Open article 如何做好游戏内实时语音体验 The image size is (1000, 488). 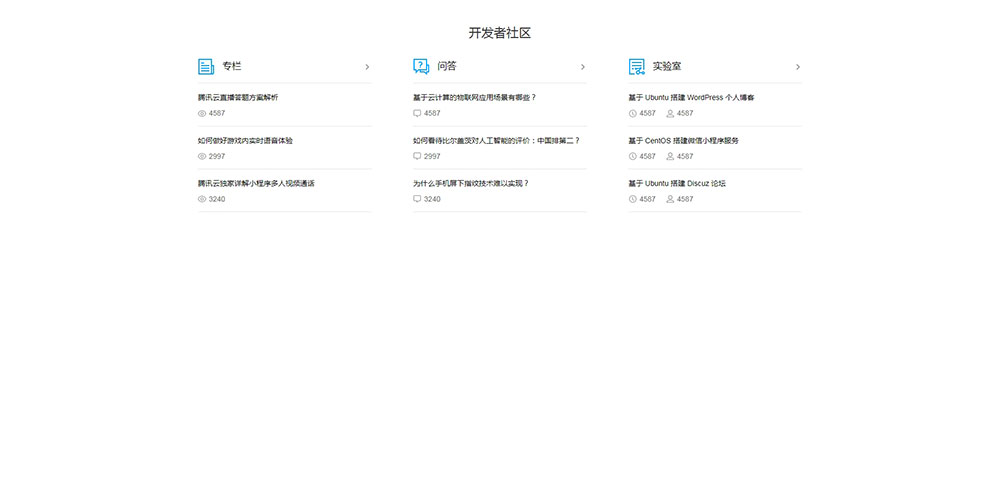coord(245,141)
